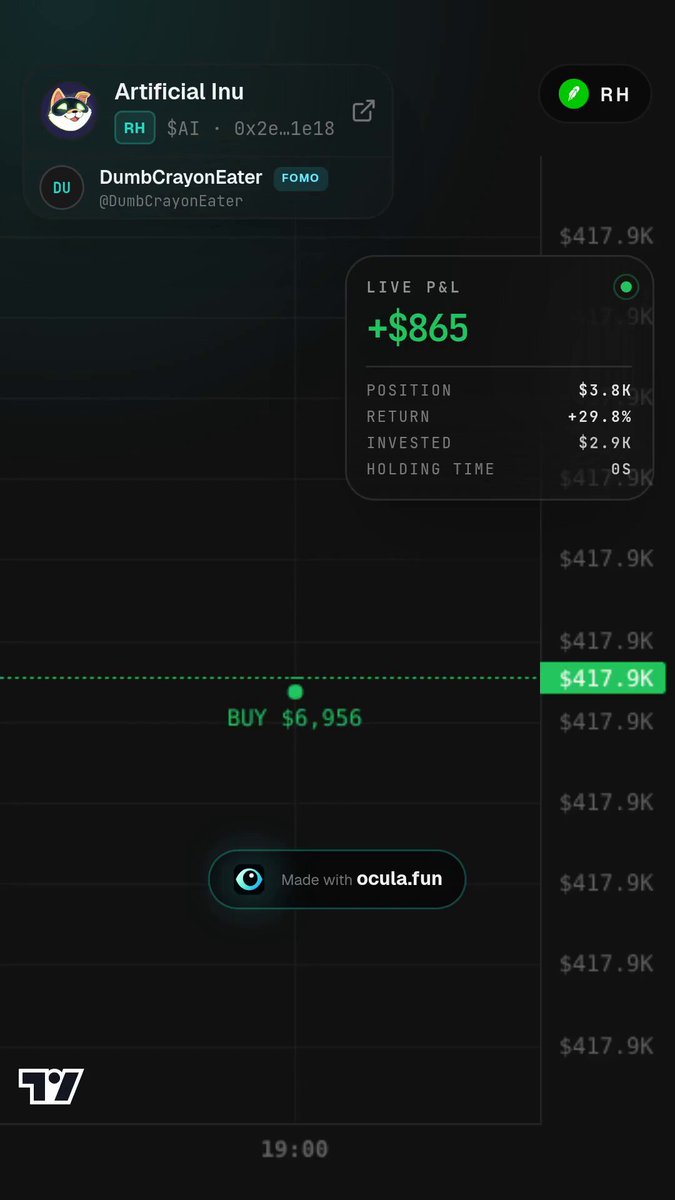Click the Artificial Inu token avatar
The height and width of the screenshot is (1200, 675).
coord(69,110)
